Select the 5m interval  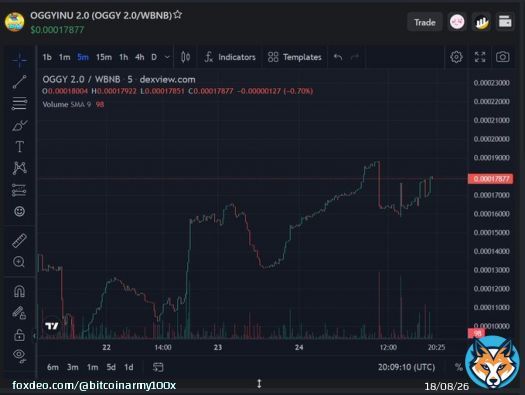point(83,57)
